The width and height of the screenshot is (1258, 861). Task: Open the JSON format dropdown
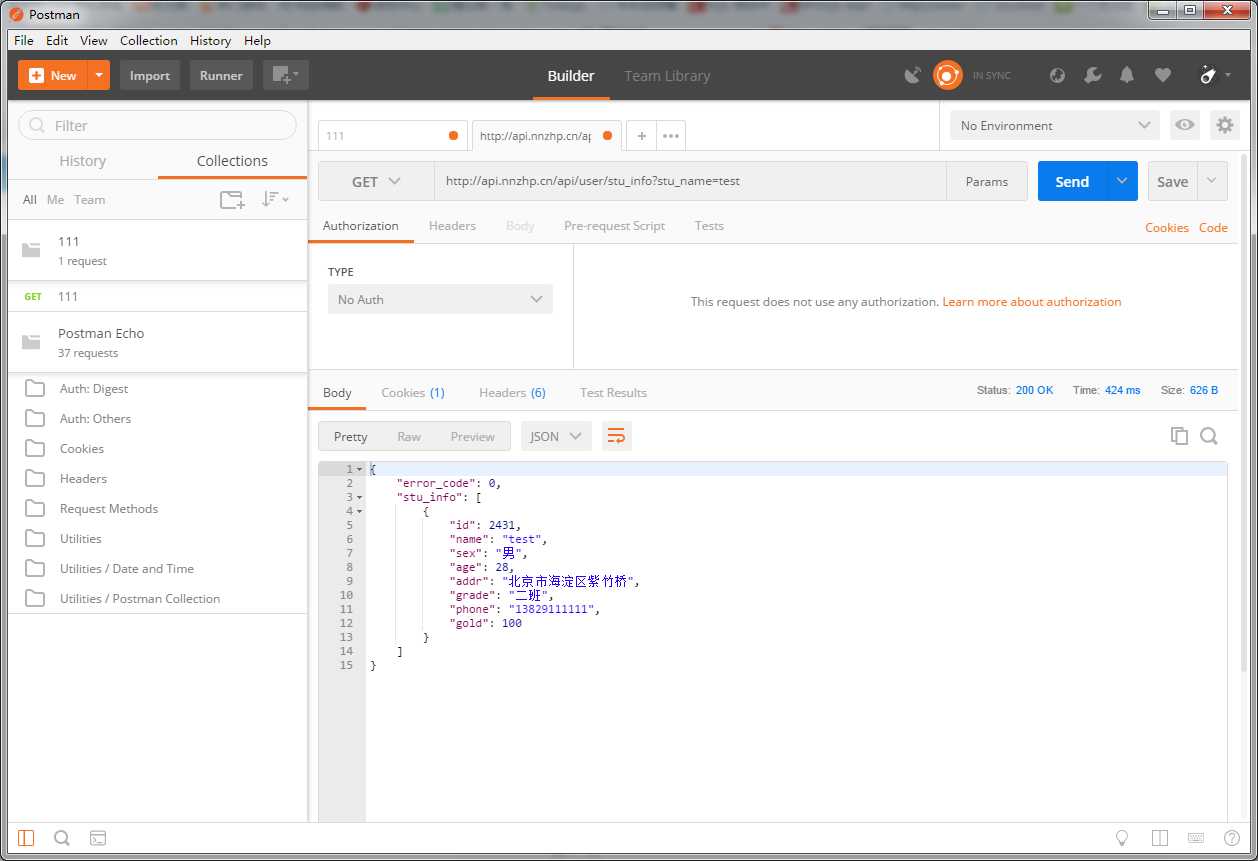pos(556,436)
